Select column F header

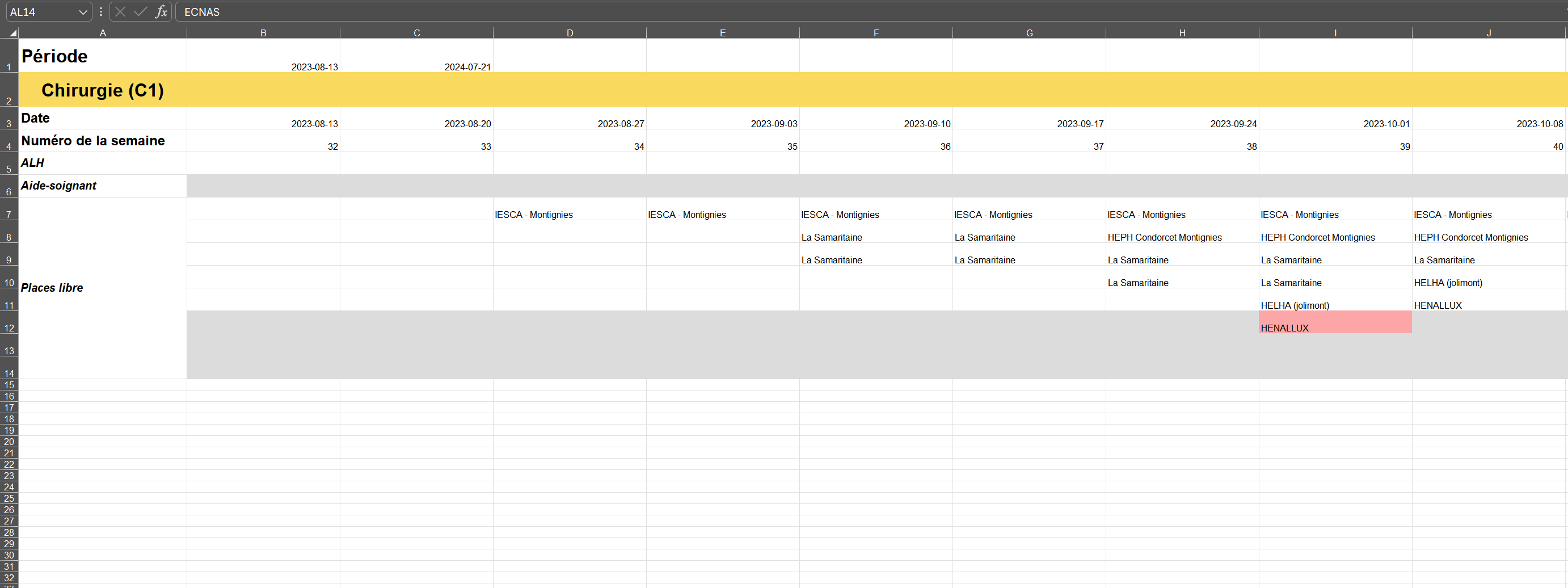[876, 33]
